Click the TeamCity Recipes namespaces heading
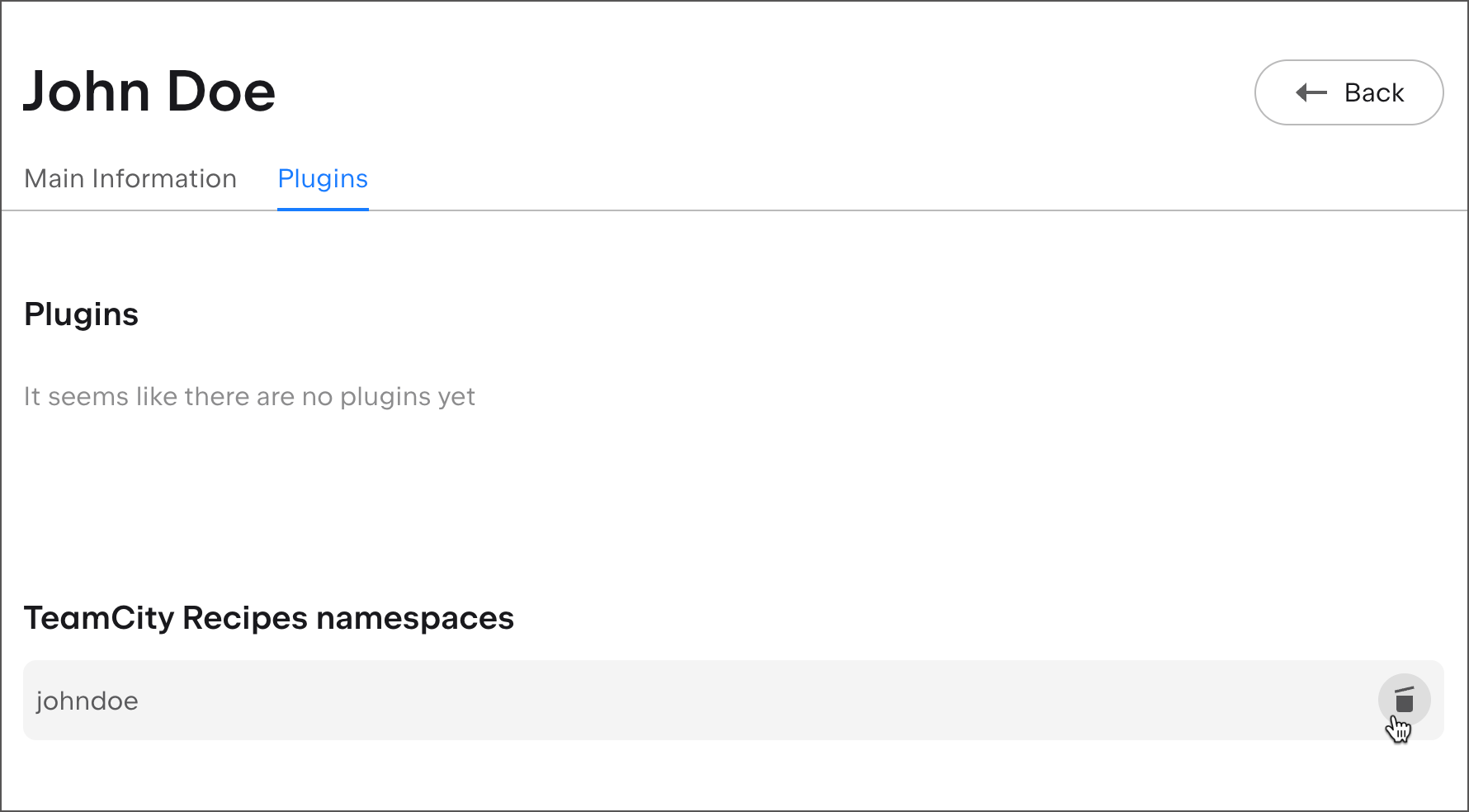The height and width of the screenshot is (812, 1469). coord(268,618)
